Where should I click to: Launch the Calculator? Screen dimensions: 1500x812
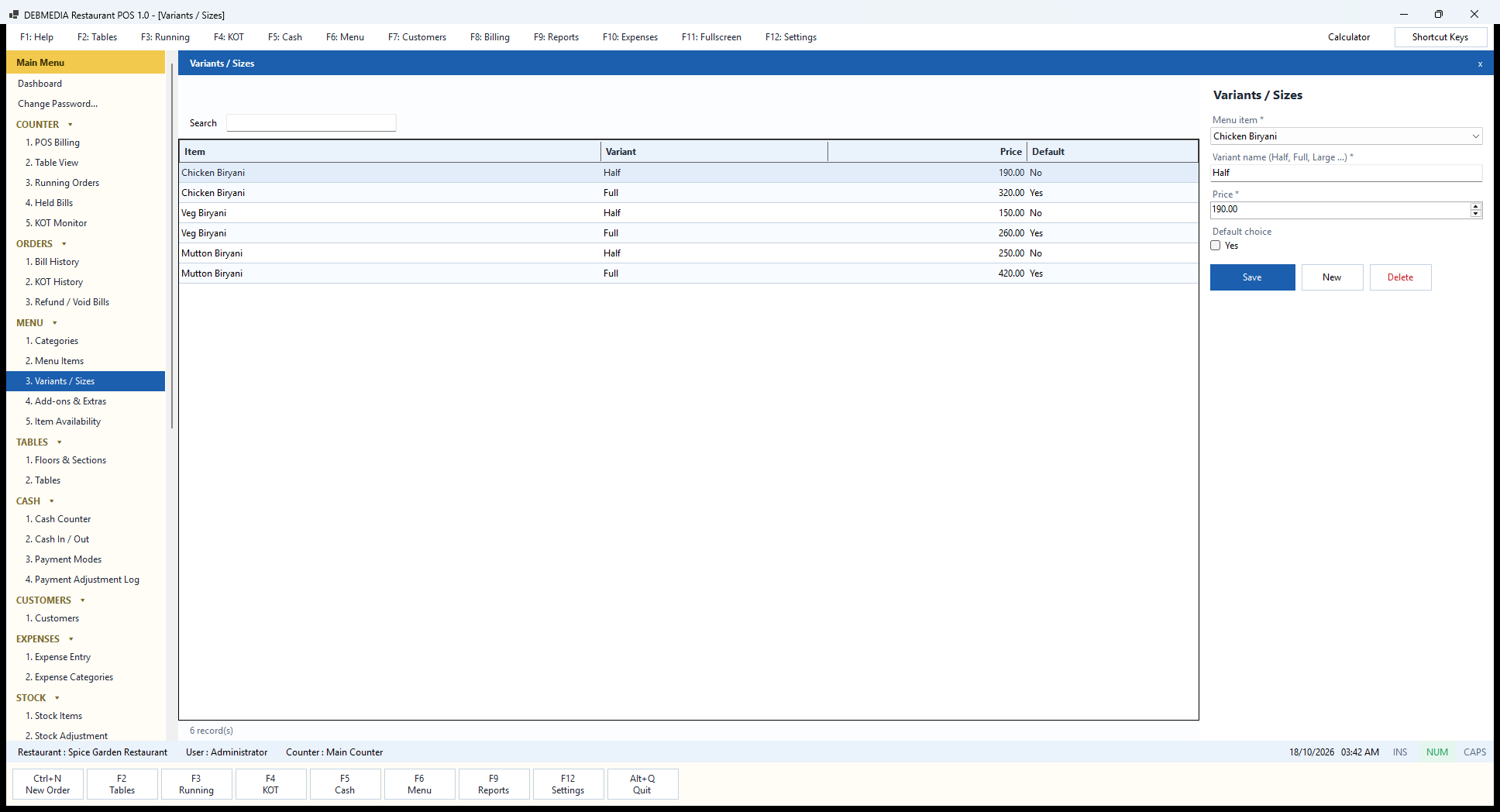[1349, 37]
